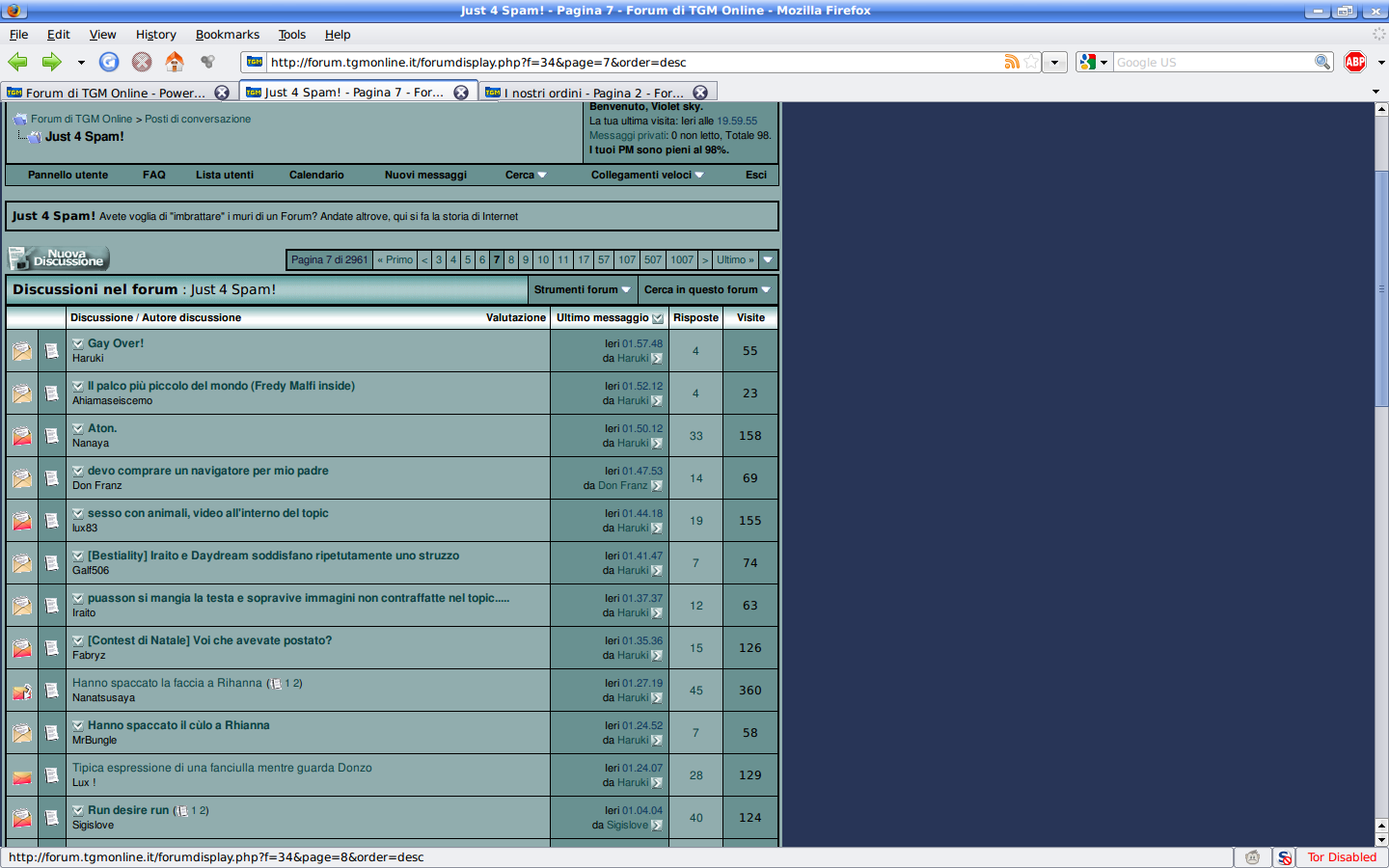Image resolution: width=1389 pixels, height=868 pixels.
Task: Click the RSS feed icon in address bar
Action: point(1012,62)
